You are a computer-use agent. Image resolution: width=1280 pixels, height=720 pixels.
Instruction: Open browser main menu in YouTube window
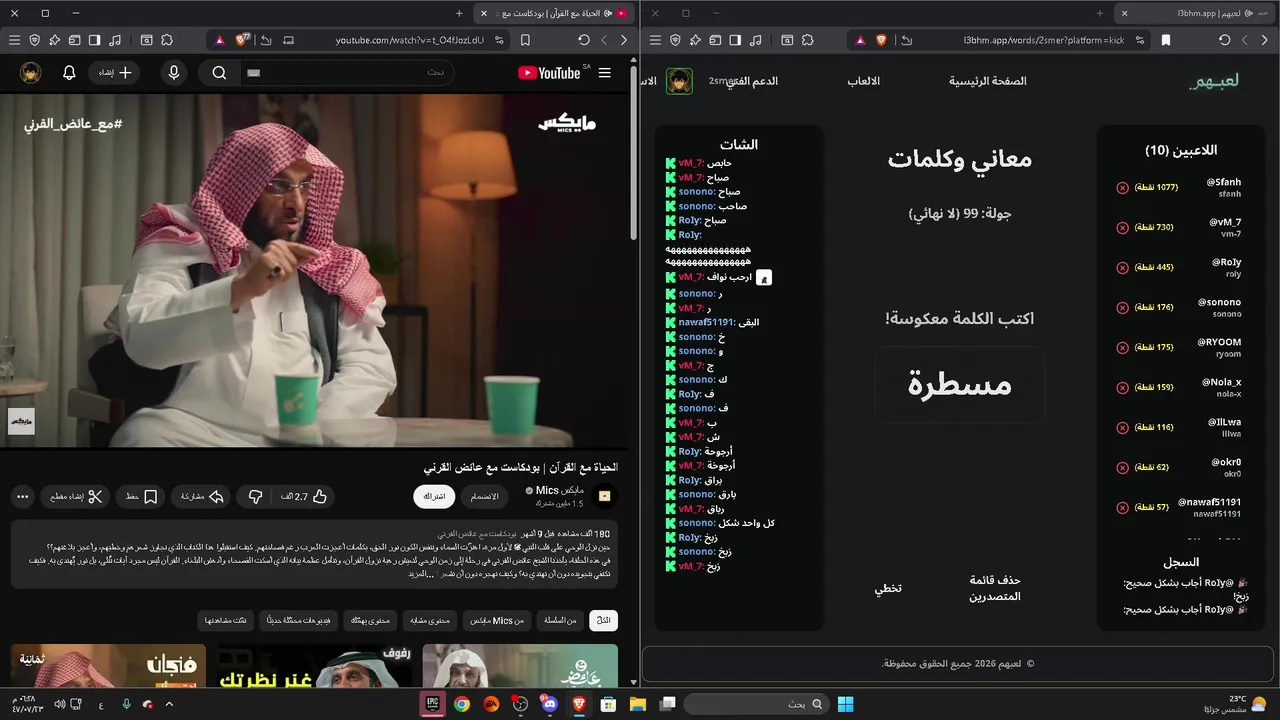pos(14,40)
